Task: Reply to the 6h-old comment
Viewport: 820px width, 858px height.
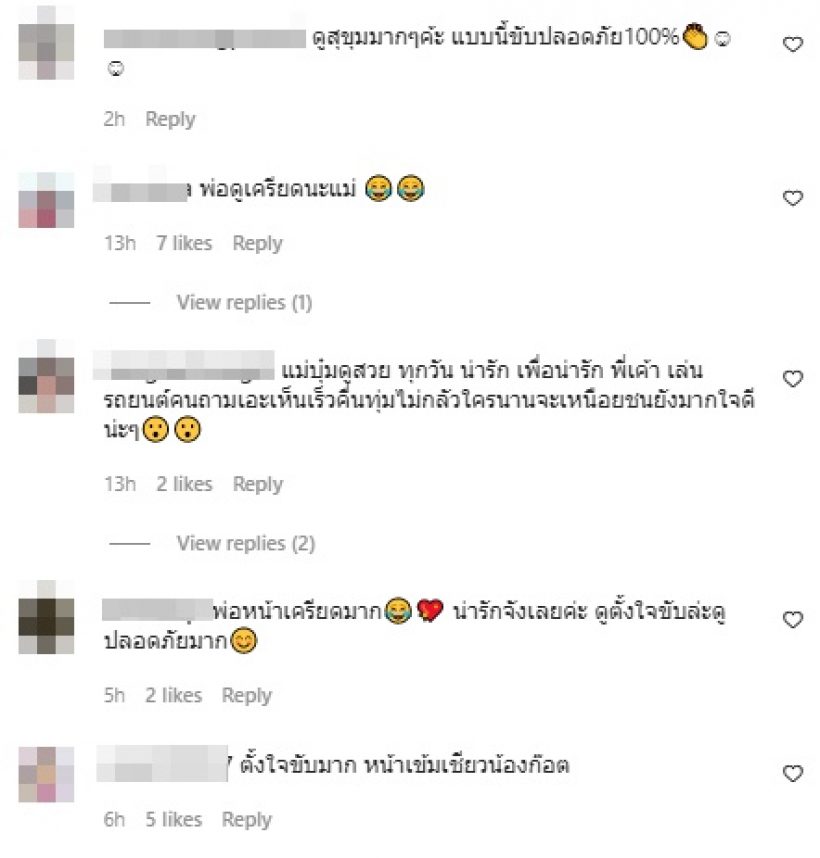Action: pos(247,820)
